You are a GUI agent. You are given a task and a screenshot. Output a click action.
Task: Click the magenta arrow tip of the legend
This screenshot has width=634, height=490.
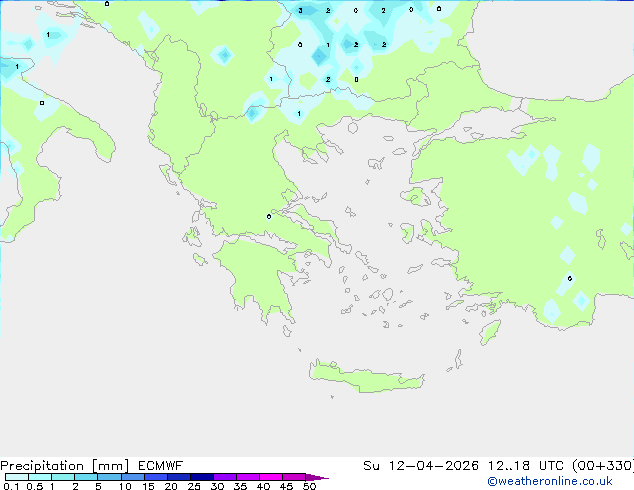(x=322, y=478)
